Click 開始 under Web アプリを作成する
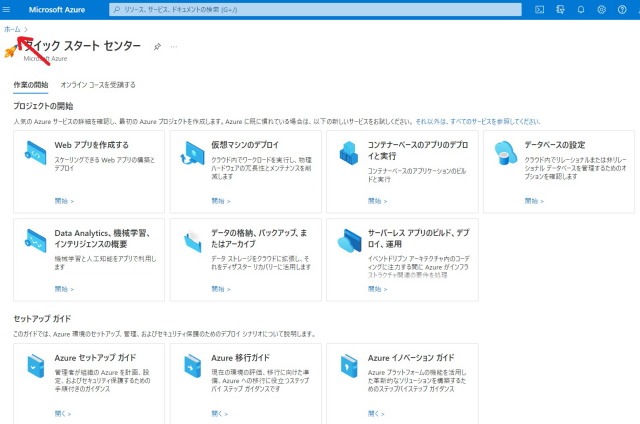Screen dimensions: 640x424 tap(64, 201)
